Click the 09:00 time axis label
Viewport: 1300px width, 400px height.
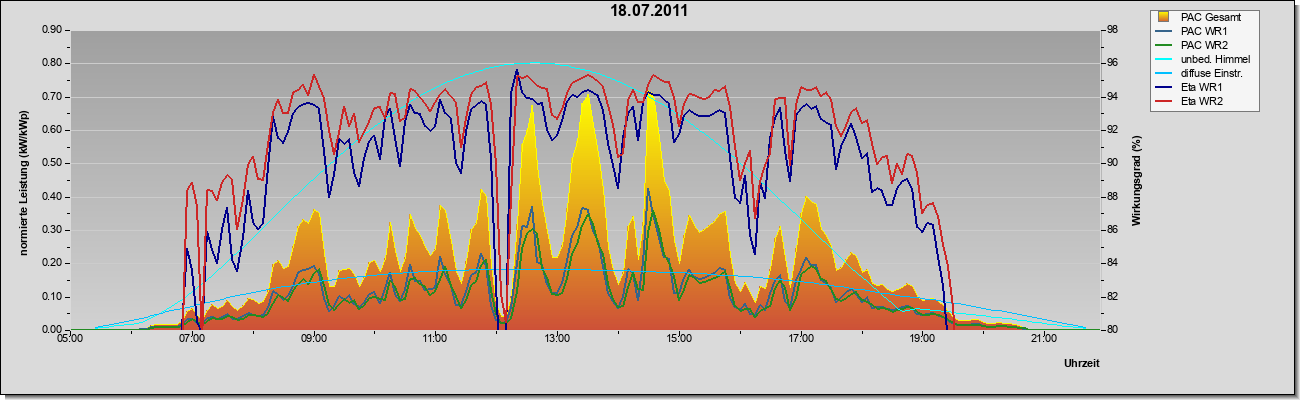click(x=314, y=339)
